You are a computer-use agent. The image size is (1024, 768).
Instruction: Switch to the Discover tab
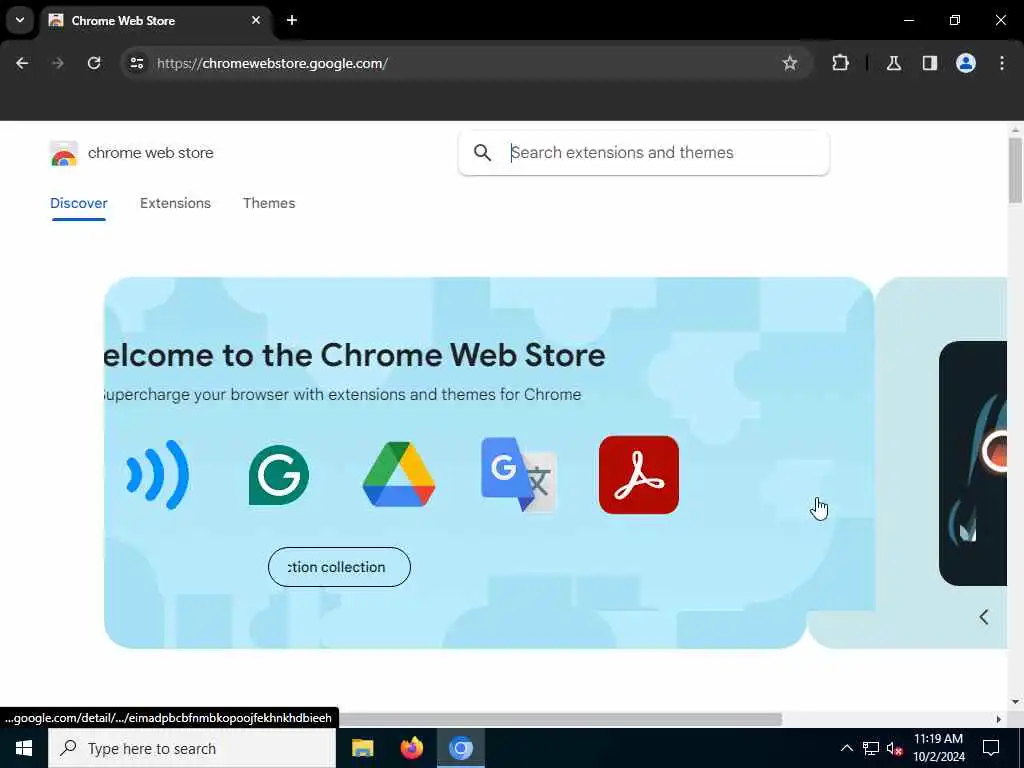click(x=79, y=203)
